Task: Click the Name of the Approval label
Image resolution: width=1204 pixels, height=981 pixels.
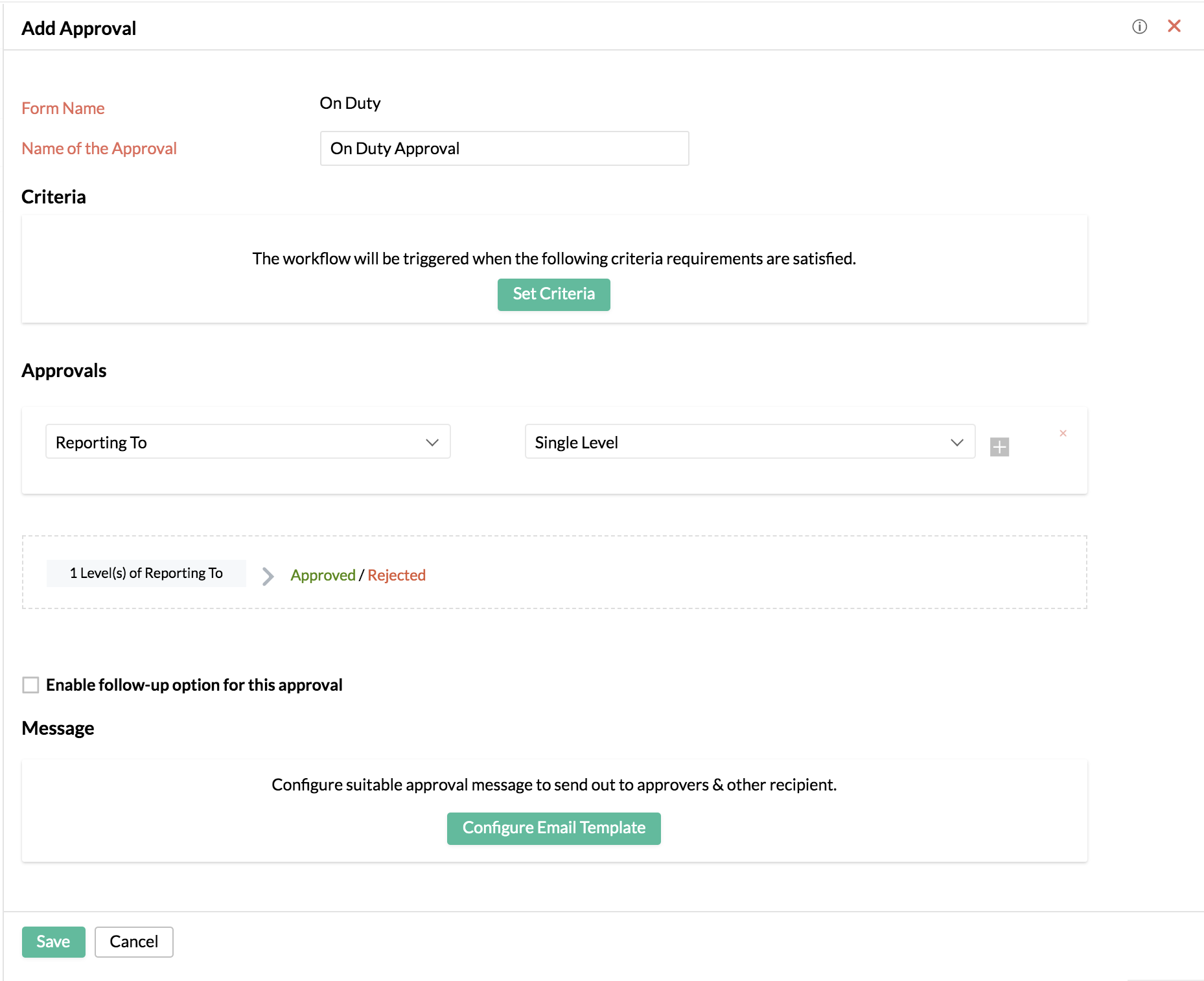Action: pos(99,148)
